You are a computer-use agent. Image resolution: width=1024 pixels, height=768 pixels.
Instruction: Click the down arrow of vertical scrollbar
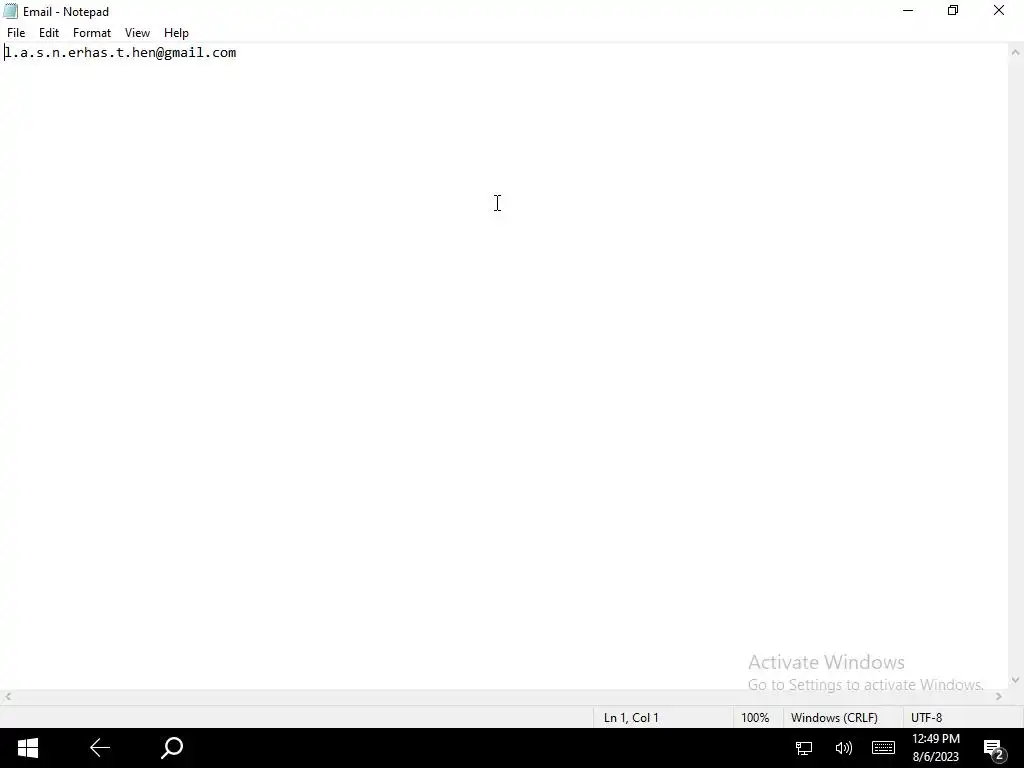pos(1015,680)
